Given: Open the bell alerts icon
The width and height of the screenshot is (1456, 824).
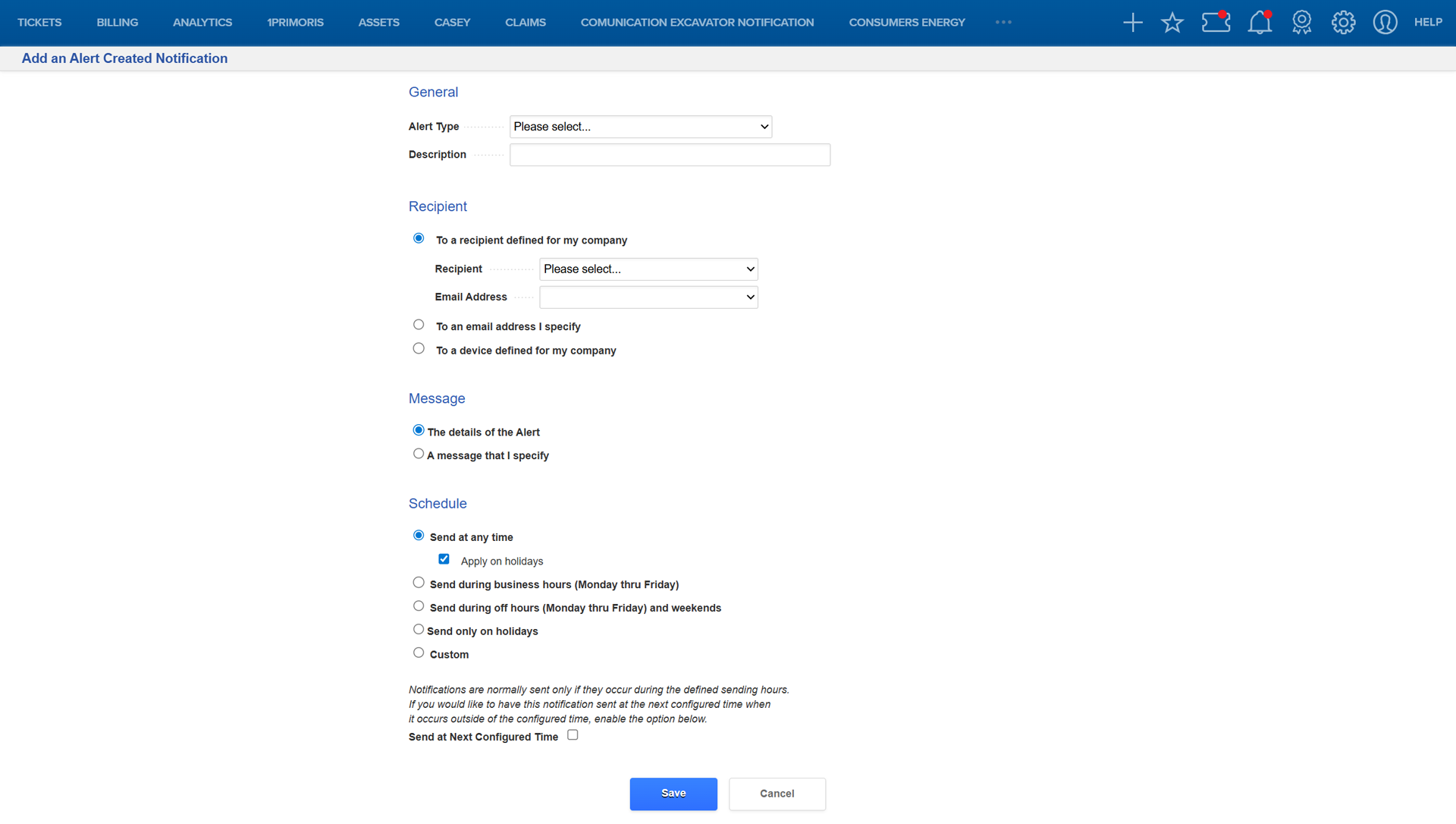Looking at the screenshot, I should 1260,23.
